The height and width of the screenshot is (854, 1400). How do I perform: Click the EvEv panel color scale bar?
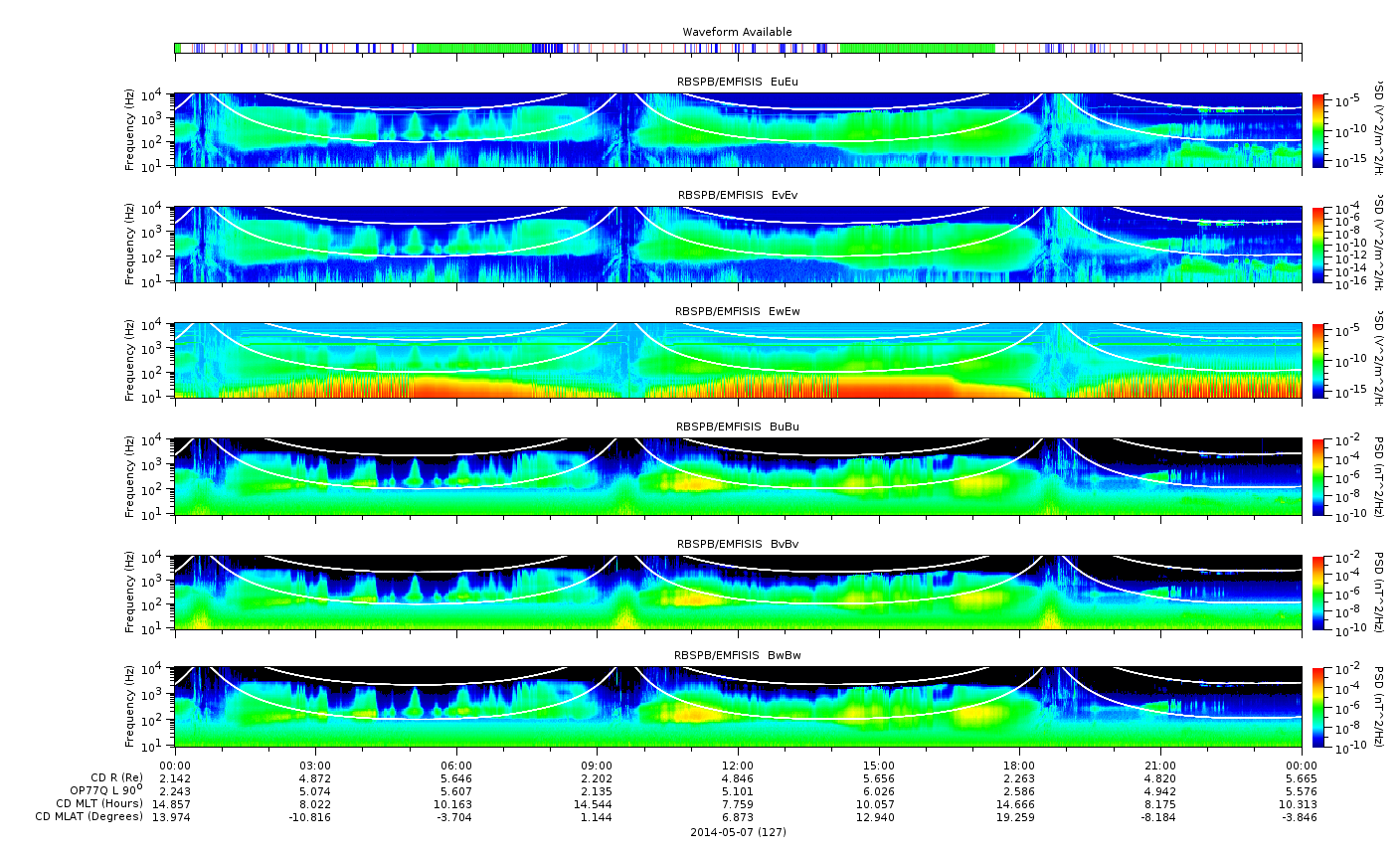pyautogui.click(x=1319, y=245)
